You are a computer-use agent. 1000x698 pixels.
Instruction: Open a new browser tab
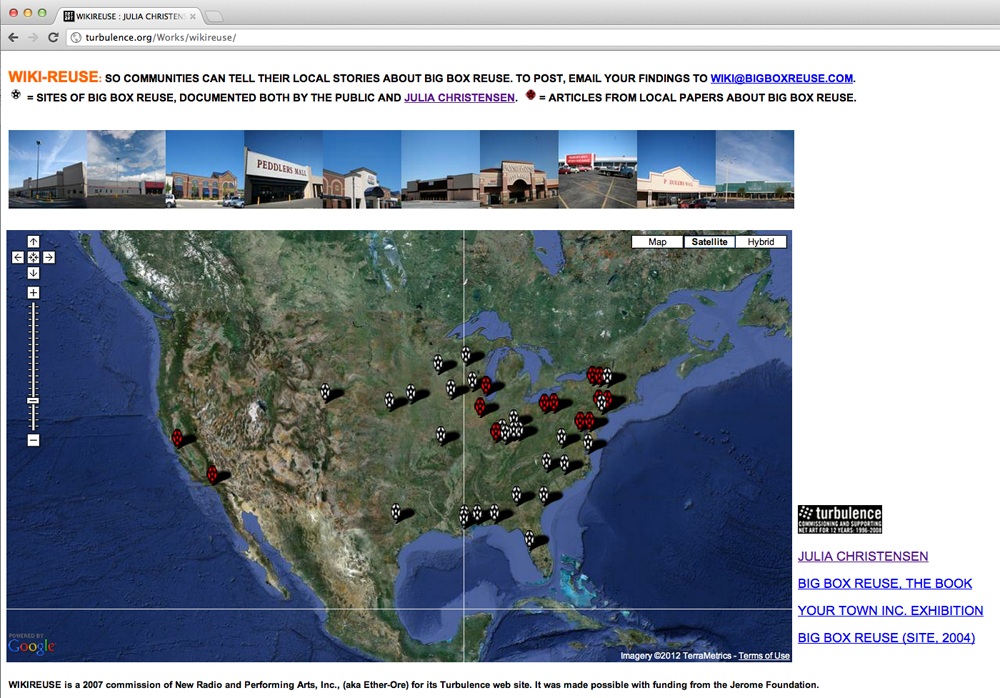[x=215, y=16]
